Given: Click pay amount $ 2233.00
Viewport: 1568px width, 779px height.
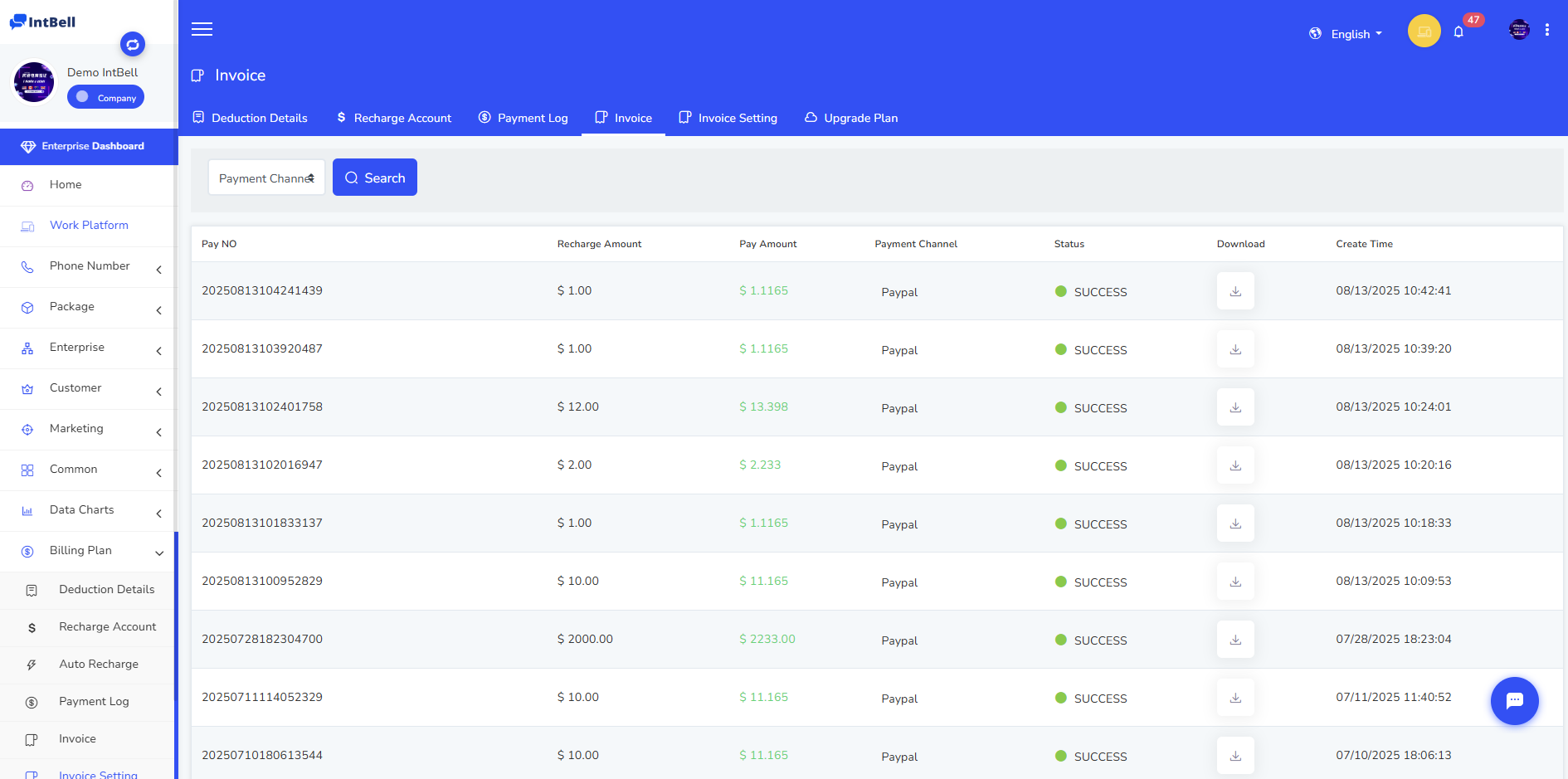Looking at the screenshot, I should 767,640.
